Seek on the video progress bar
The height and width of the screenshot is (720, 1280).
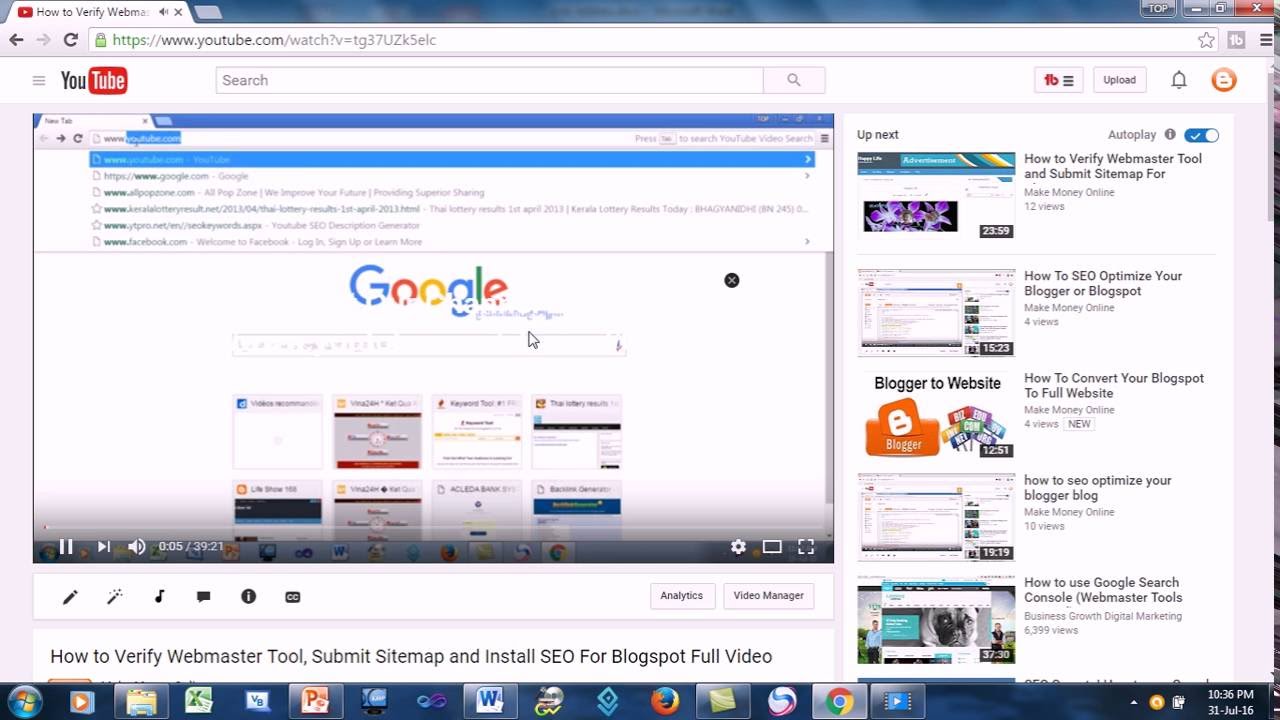[x=433, y=528]
